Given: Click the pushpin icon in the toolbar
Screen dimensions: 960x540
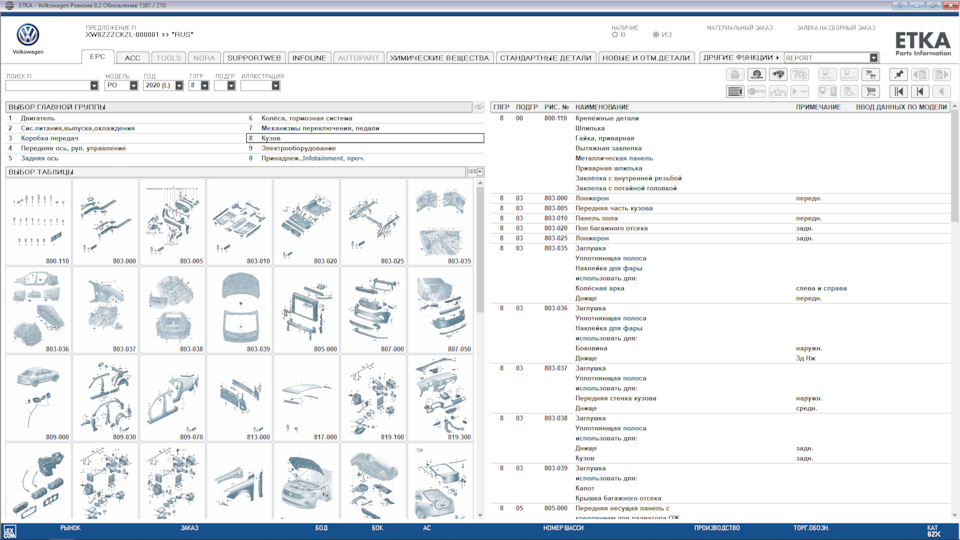Looking at the screenshot, I should coord(898,75).
